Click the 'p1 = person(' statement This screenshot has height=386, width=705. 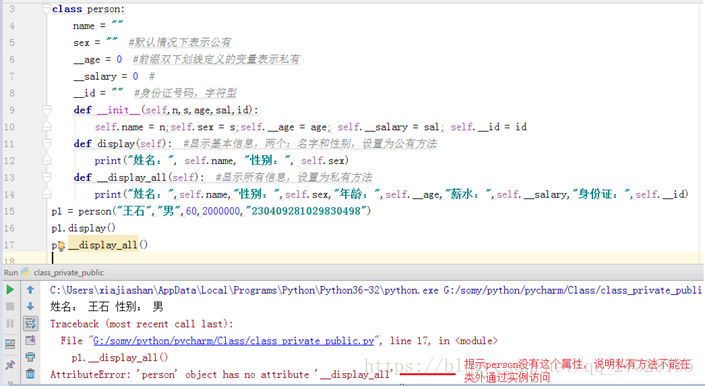pos(83,211)
